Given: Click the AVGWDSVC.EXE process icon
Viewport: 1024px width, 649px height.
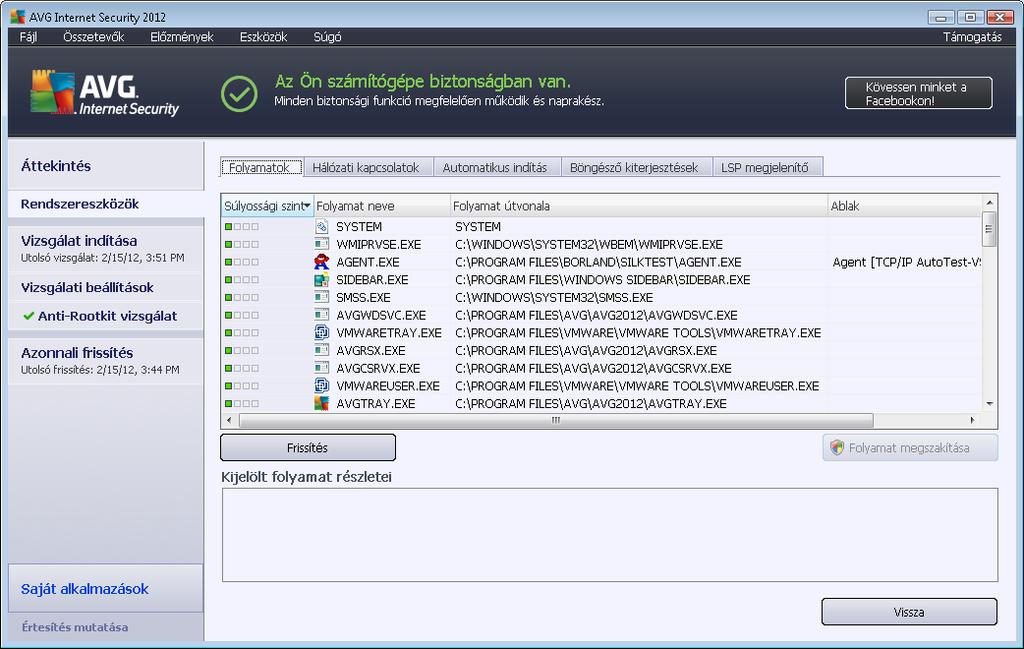Looking at the screenshot, I should tap(321, 315).
